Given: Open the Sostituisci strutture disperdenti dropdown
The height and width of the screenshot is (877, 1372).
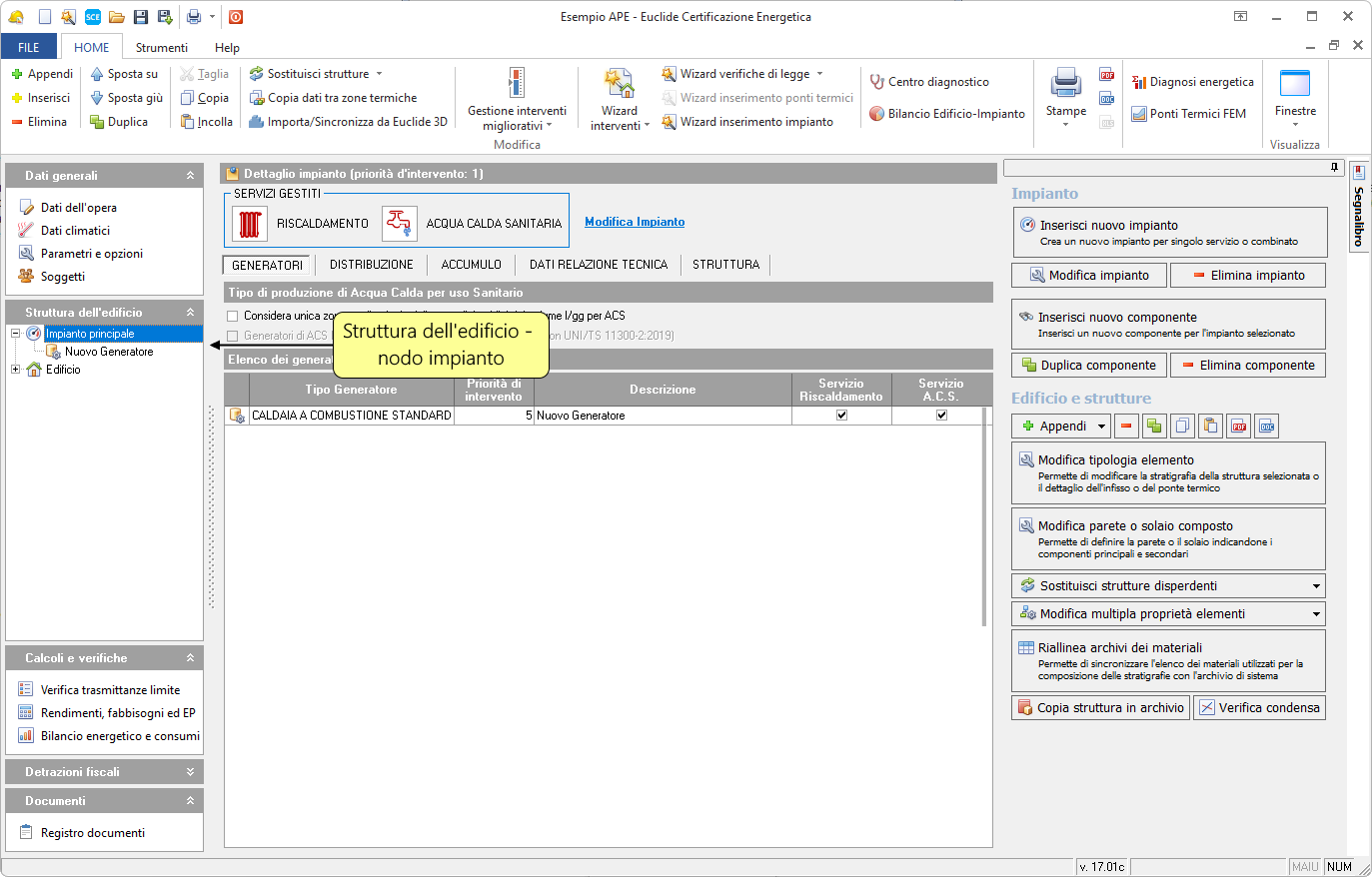Looking at the screenshot, I should point(1316,586).
